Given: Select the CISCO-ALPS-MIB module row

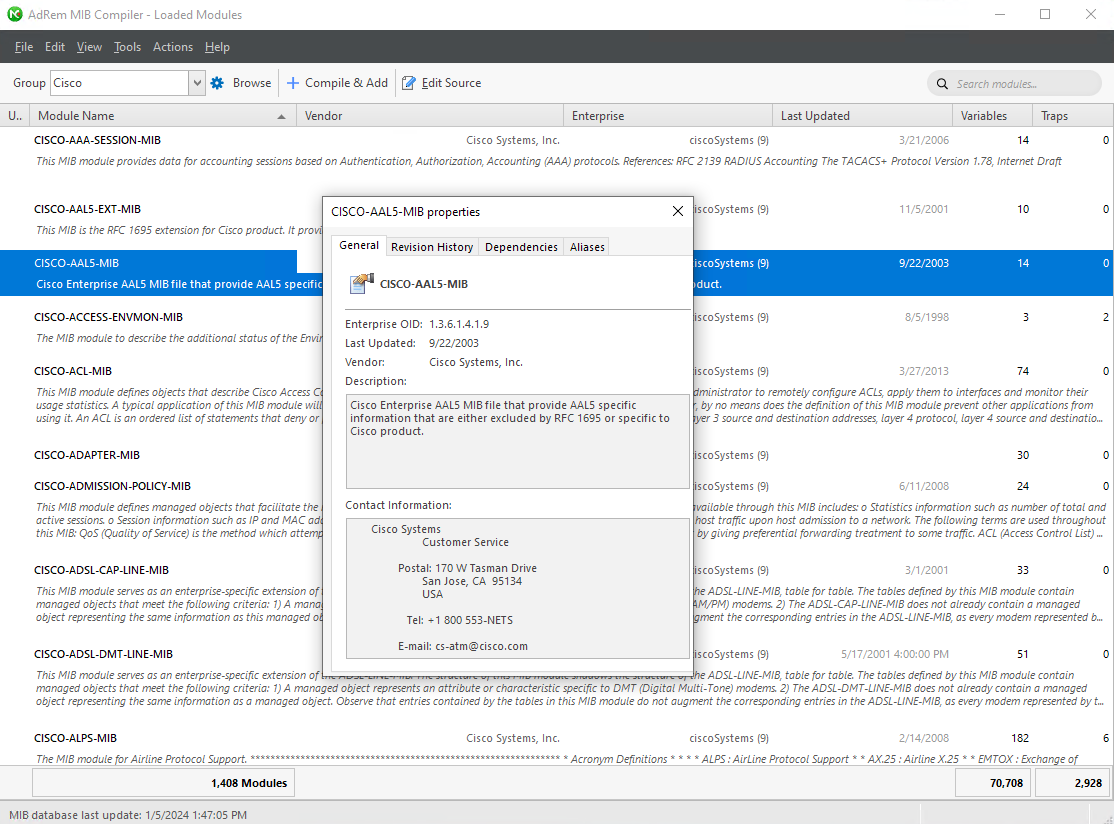Looking at the screenshot, I should click(x=557, y=746).
